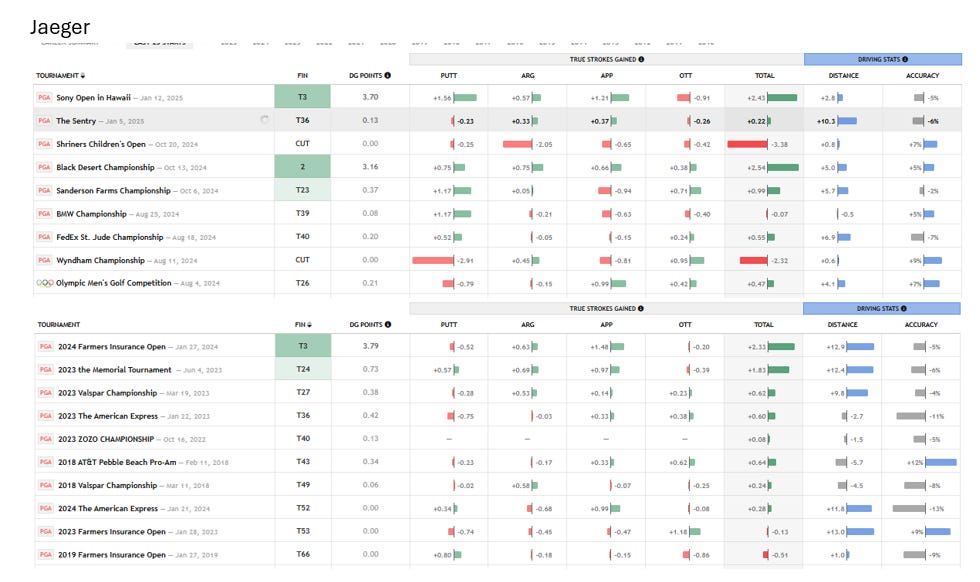Click the lower DRIVING STATS header band
The height and width of the screenshot is (582, 980).
pyautogui.click(x=881, y=308)
